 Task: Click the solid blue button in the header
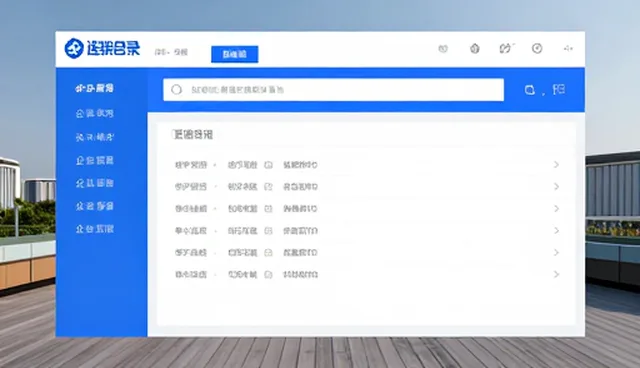click(x=234, y=54)
